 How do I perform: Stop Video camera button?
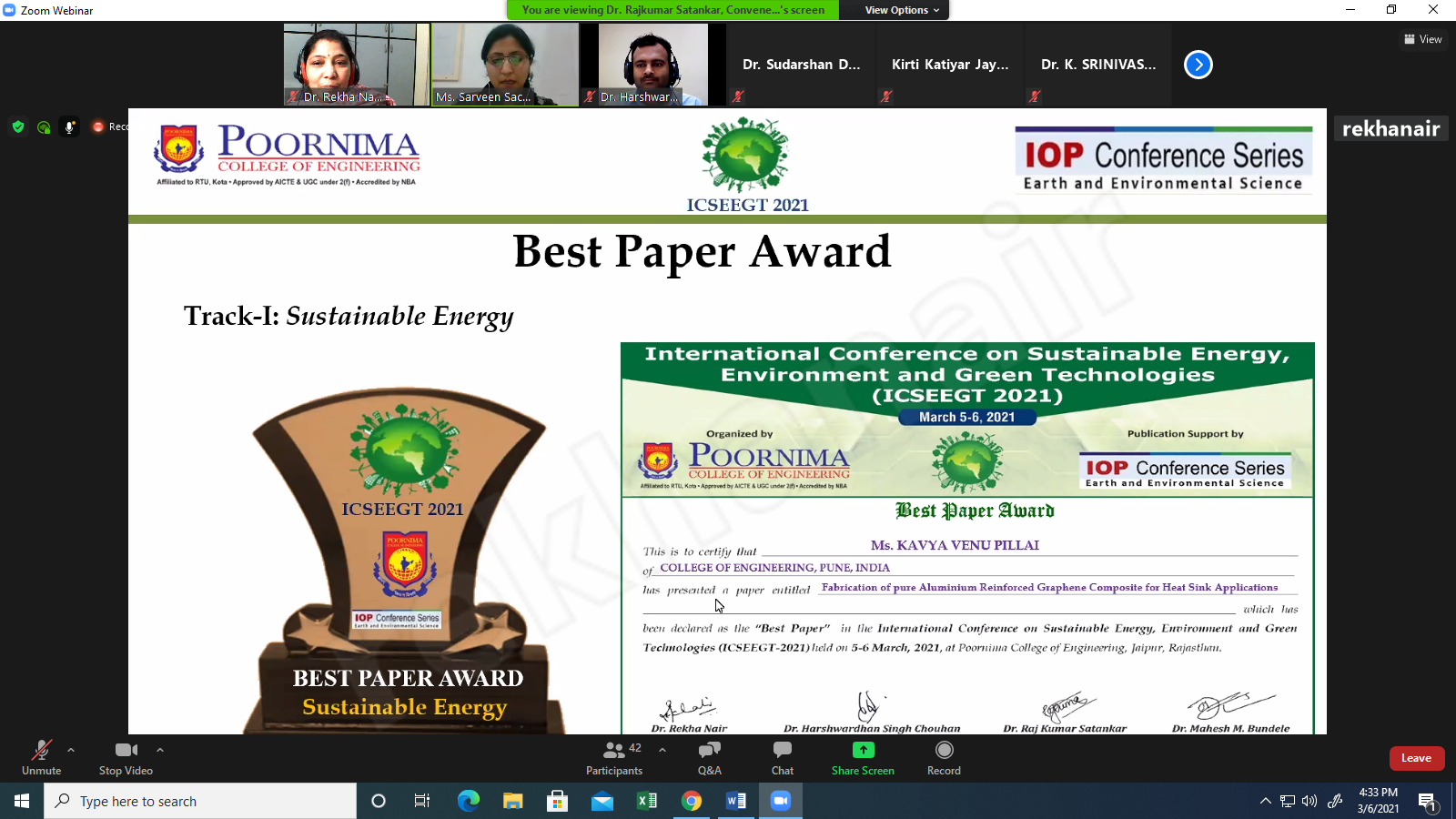coord(126,757)
